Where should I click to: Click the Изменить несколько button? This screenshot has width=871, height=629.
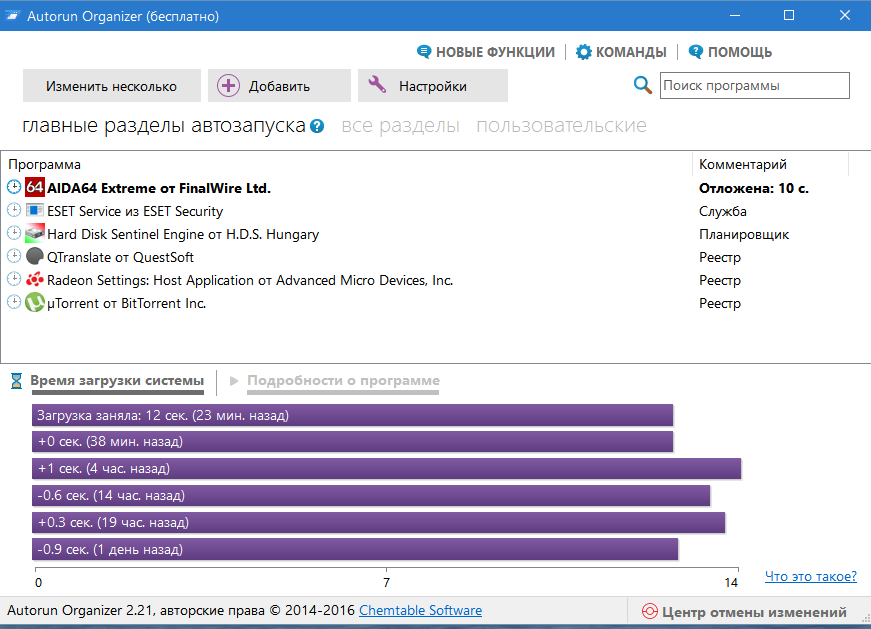112,86
